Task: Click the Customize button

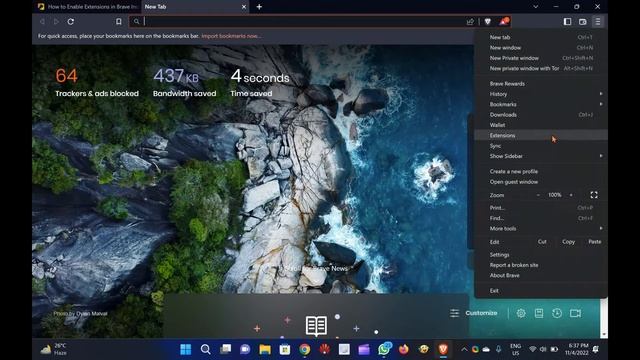Action: coord(473,313)
